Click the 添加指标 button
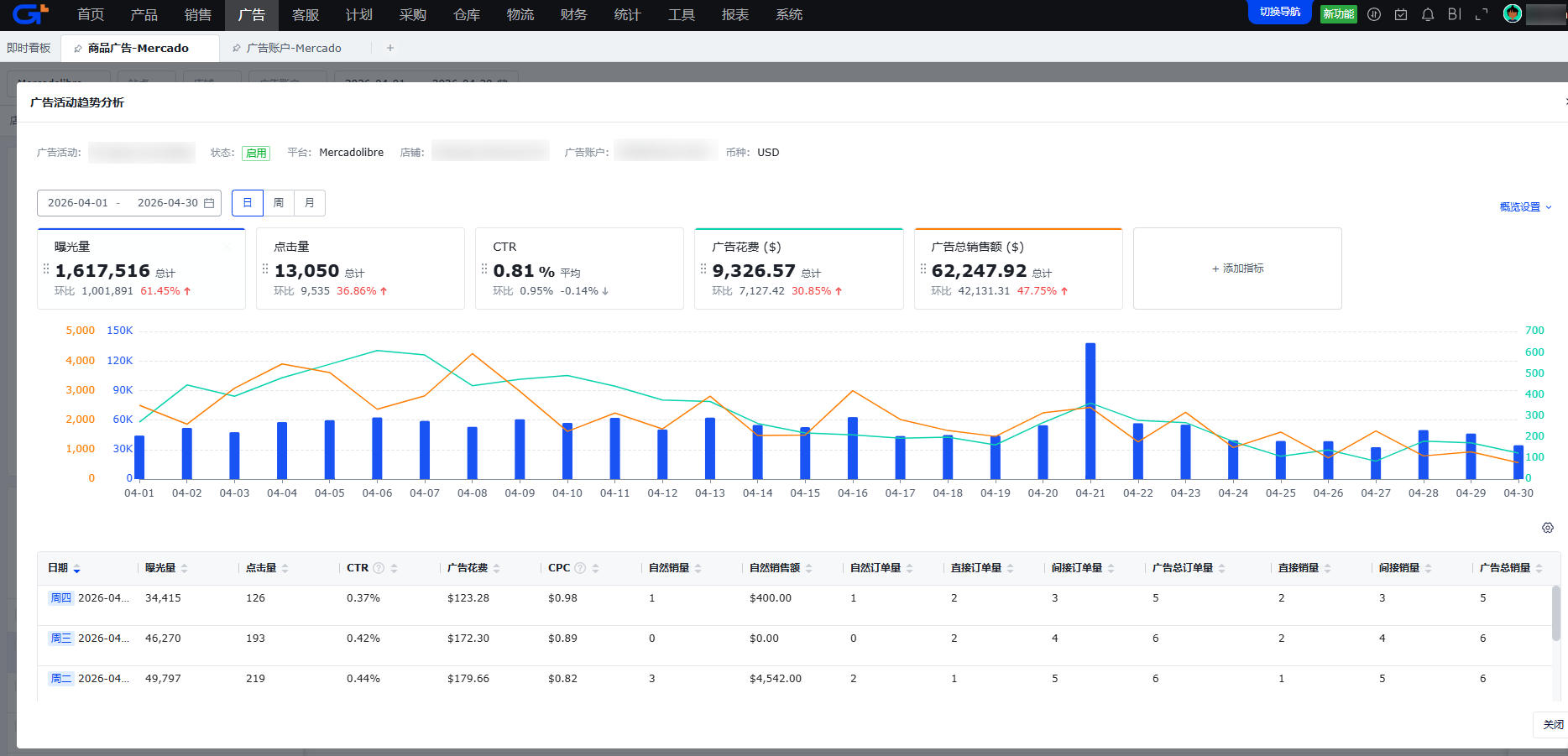The image size is (1568, 756). point(1237,269)
